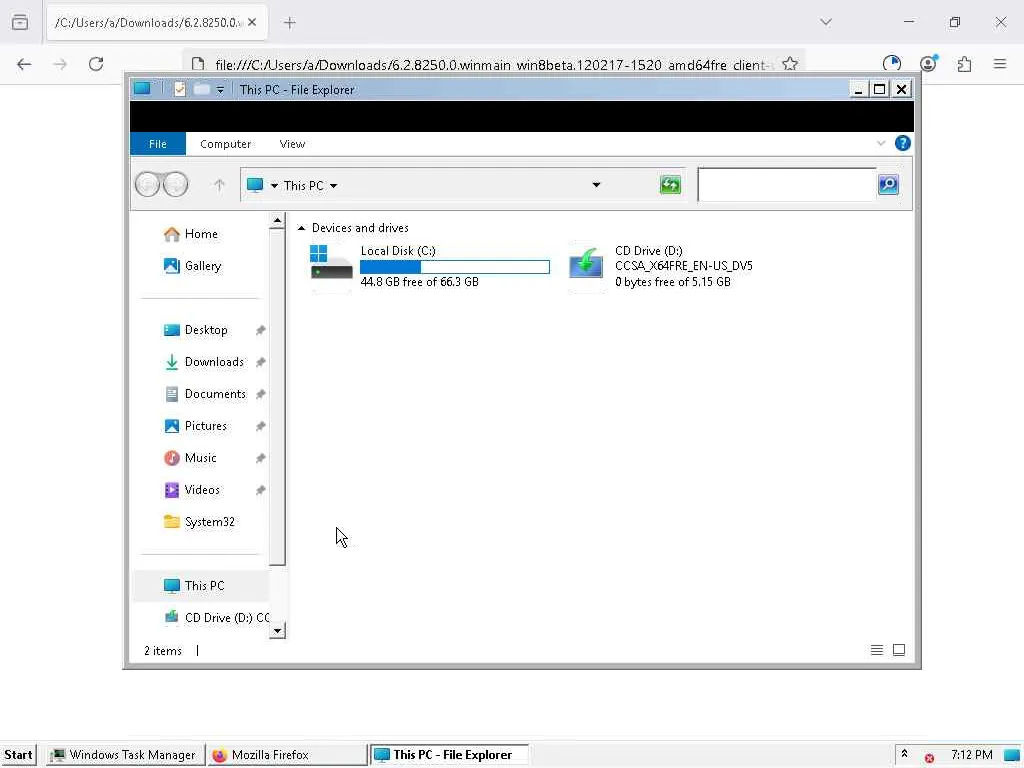Click the '44.8 GB free of 66.3 GB' text
The width and height of the screenshot is (1024, 768).
click(x=419, y=282)
